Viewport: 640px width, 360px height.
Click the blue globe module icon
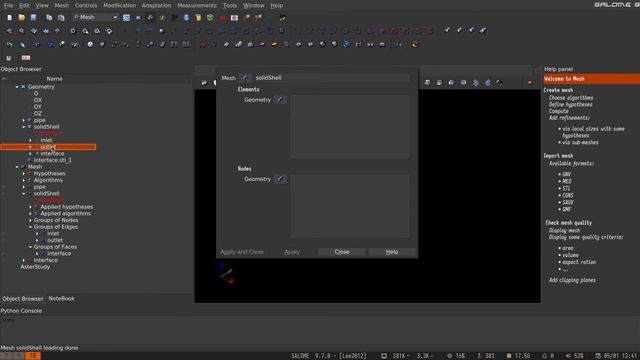pos(186,18)
